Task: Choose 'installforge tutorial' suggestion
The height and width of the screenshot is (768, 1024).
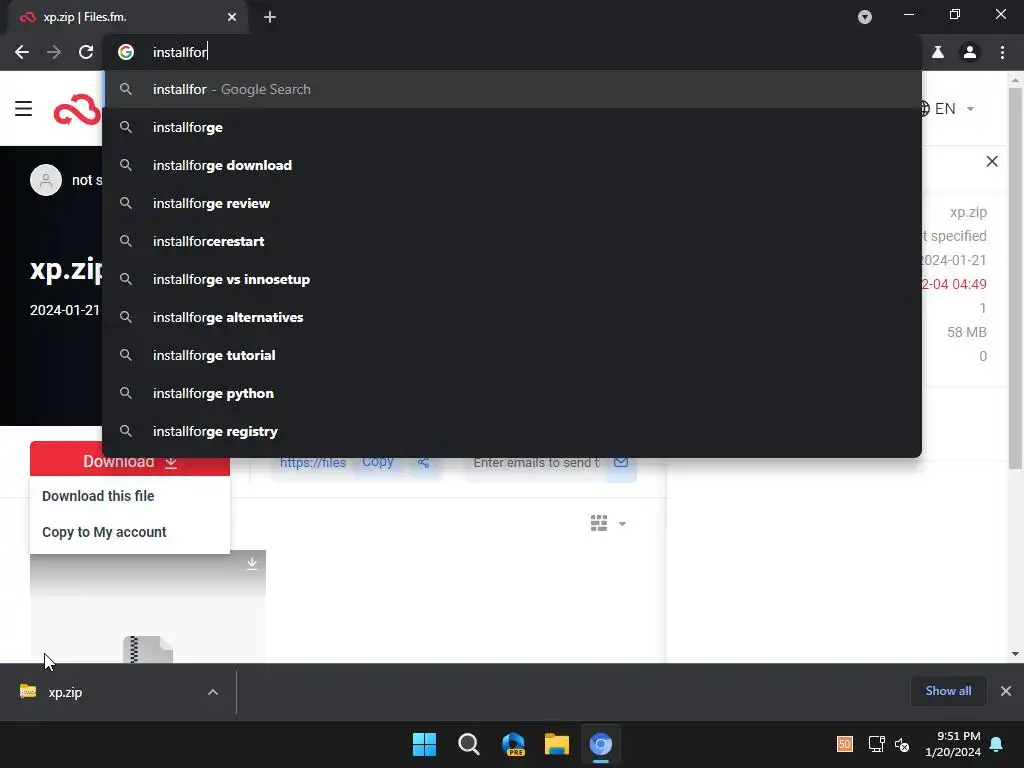Action: pos(512,355)
